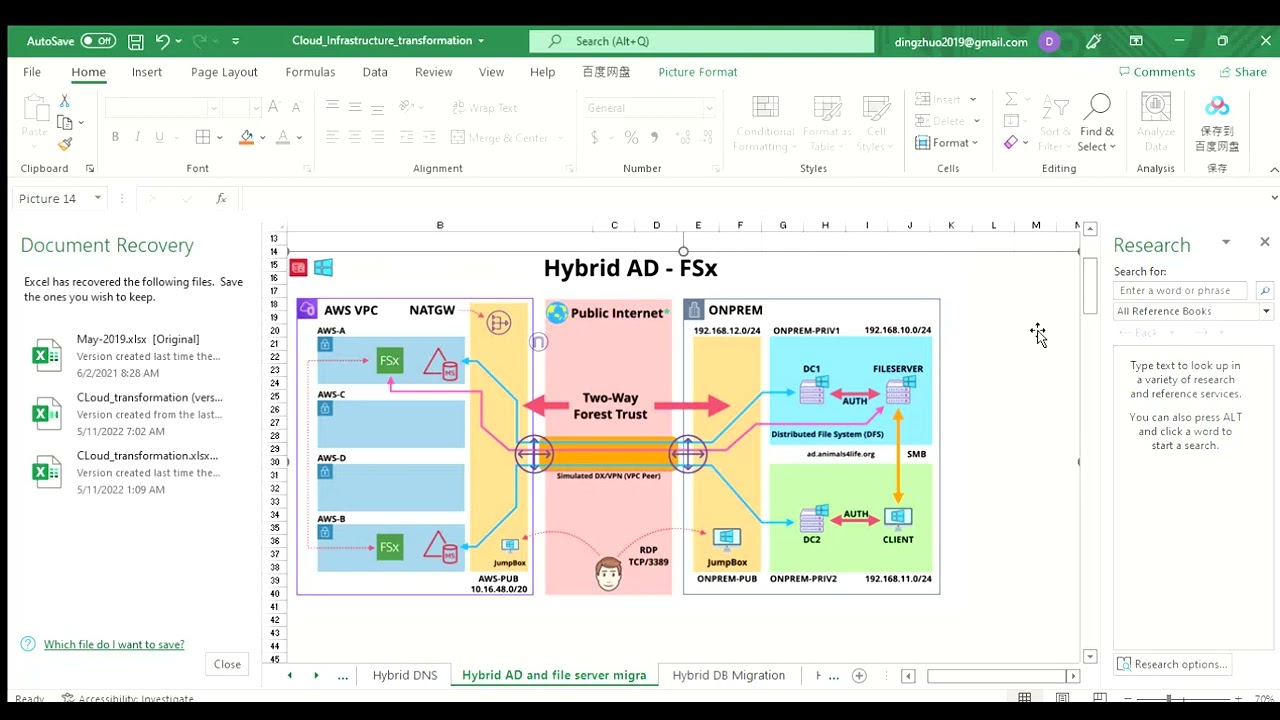Click the Research options link

tap(1172, 664)
